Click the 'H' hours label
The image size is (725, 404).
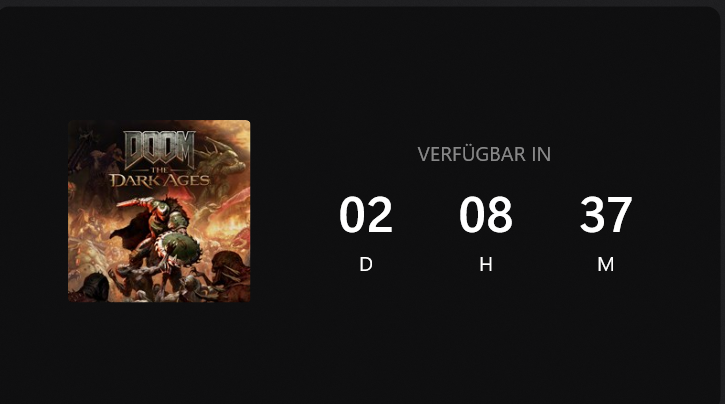tap(485, 264)
